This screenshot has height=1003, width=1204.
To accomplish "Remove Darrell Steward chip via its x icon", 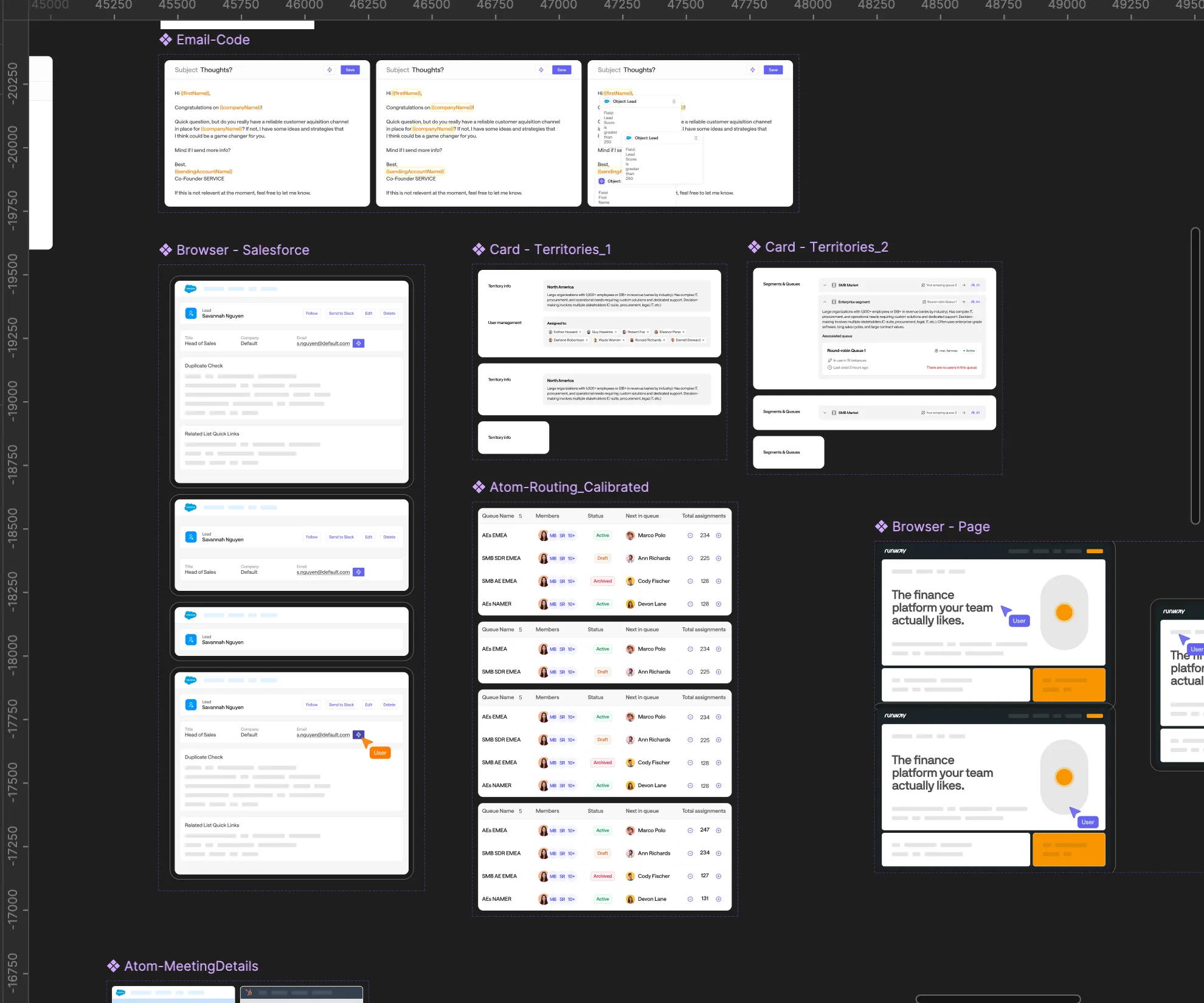I will pos(704,340).
